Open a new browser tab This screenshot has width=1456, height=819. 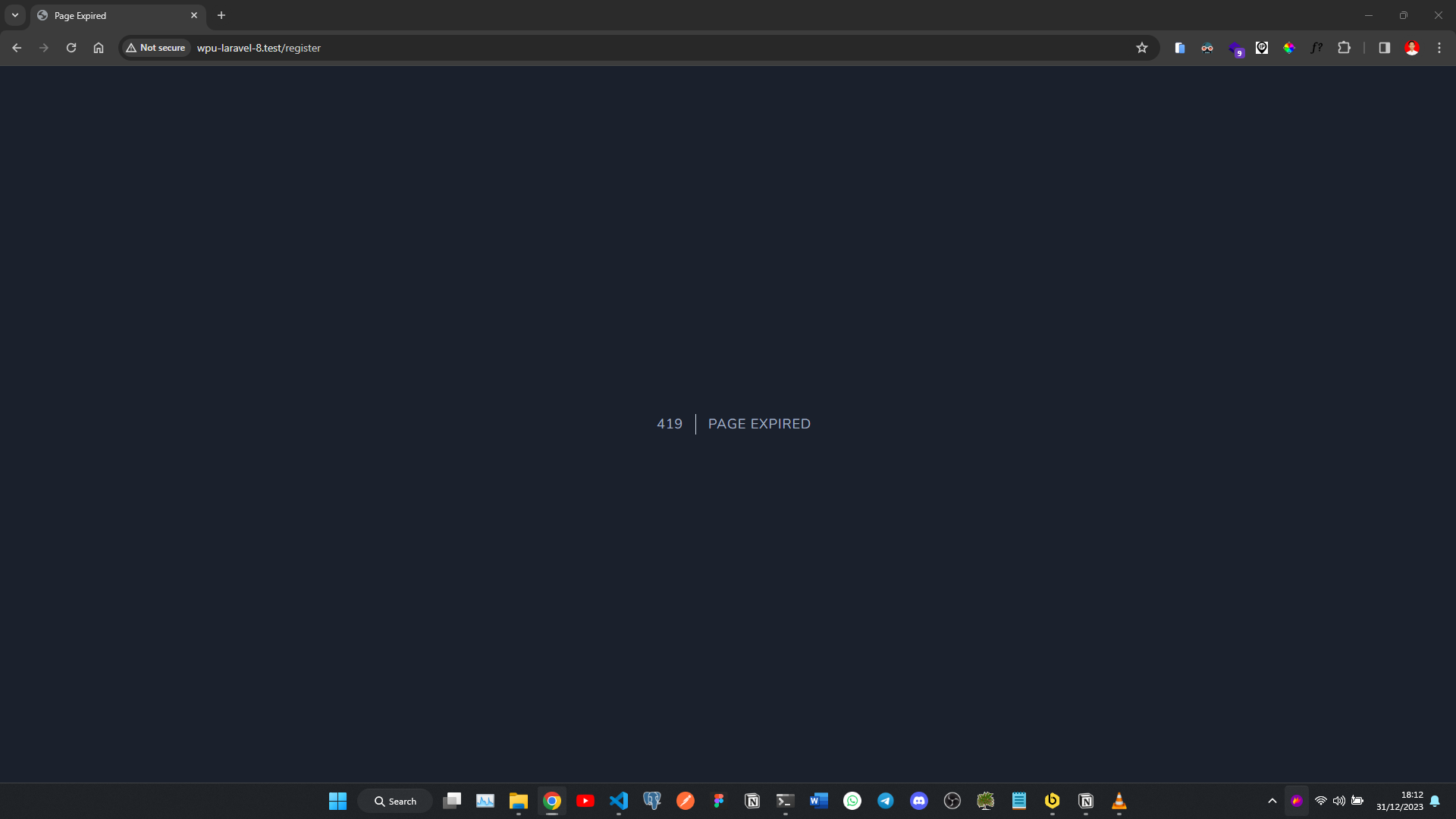221,15
